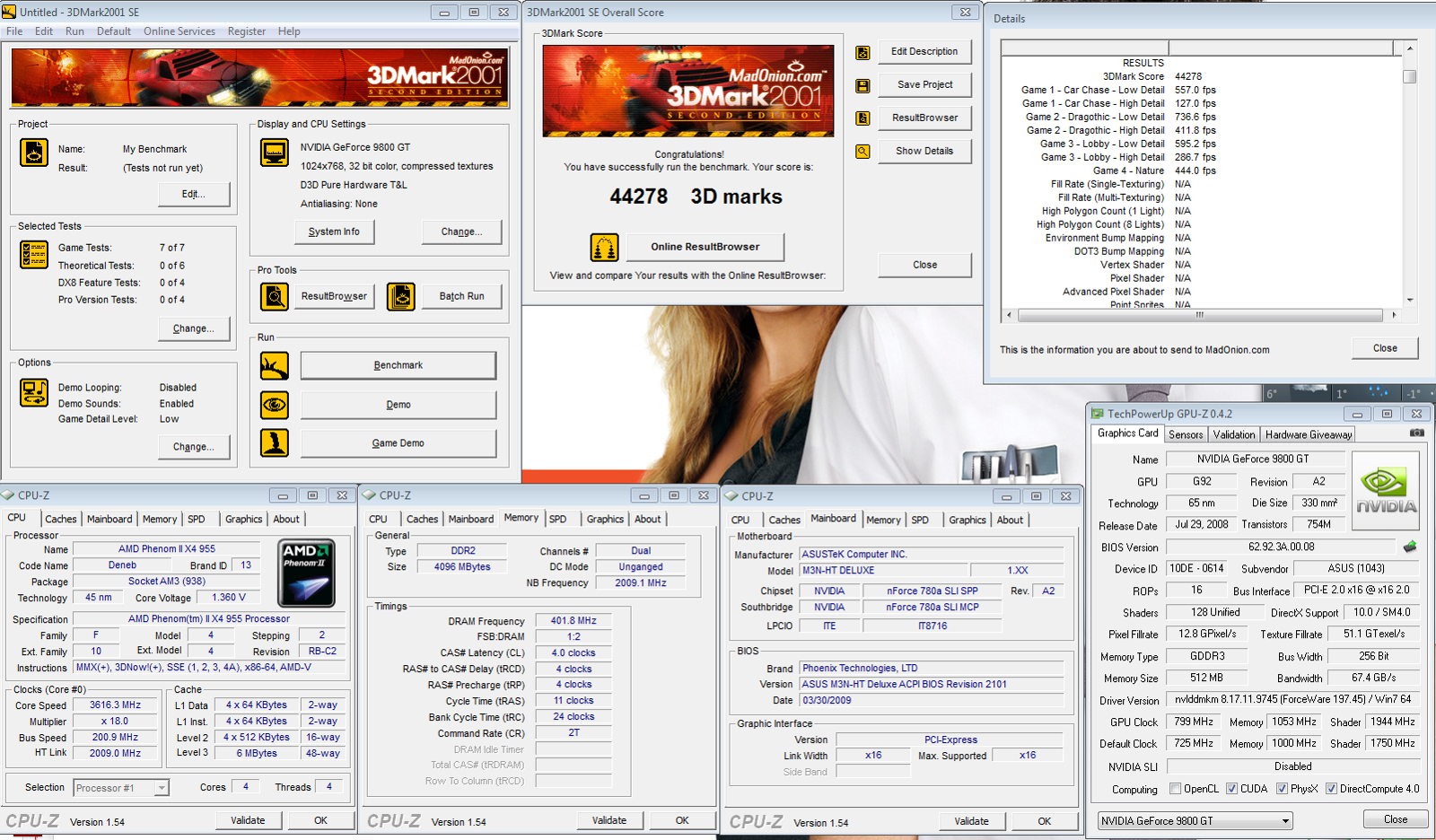Click the AMD Phenom II logo in CPU-Z
Screen dimensions: 1436x840
tap(307, 573)
